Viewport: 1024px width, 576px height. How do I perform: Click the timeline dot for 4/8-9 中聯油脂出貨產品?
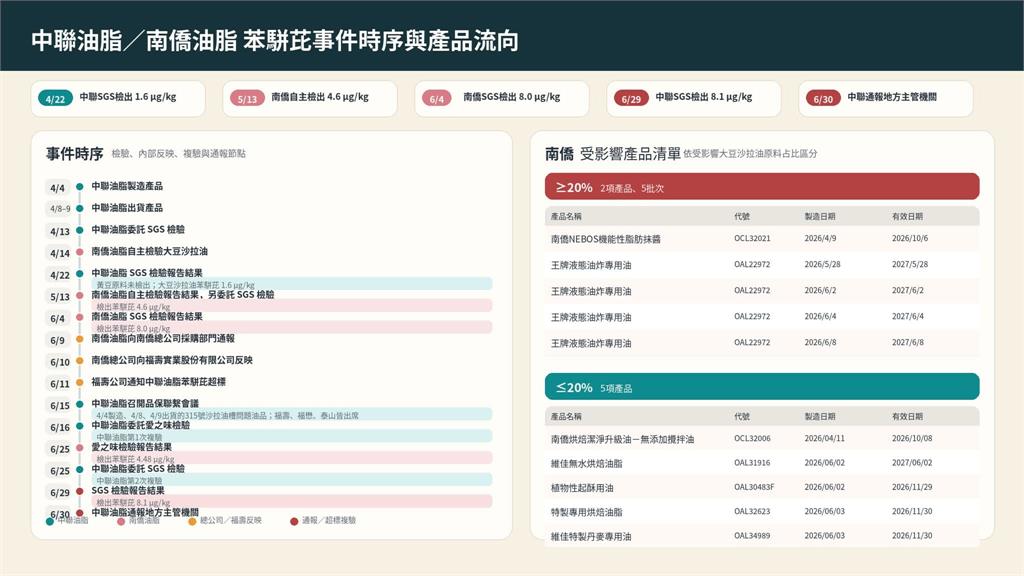click(80, 208)
